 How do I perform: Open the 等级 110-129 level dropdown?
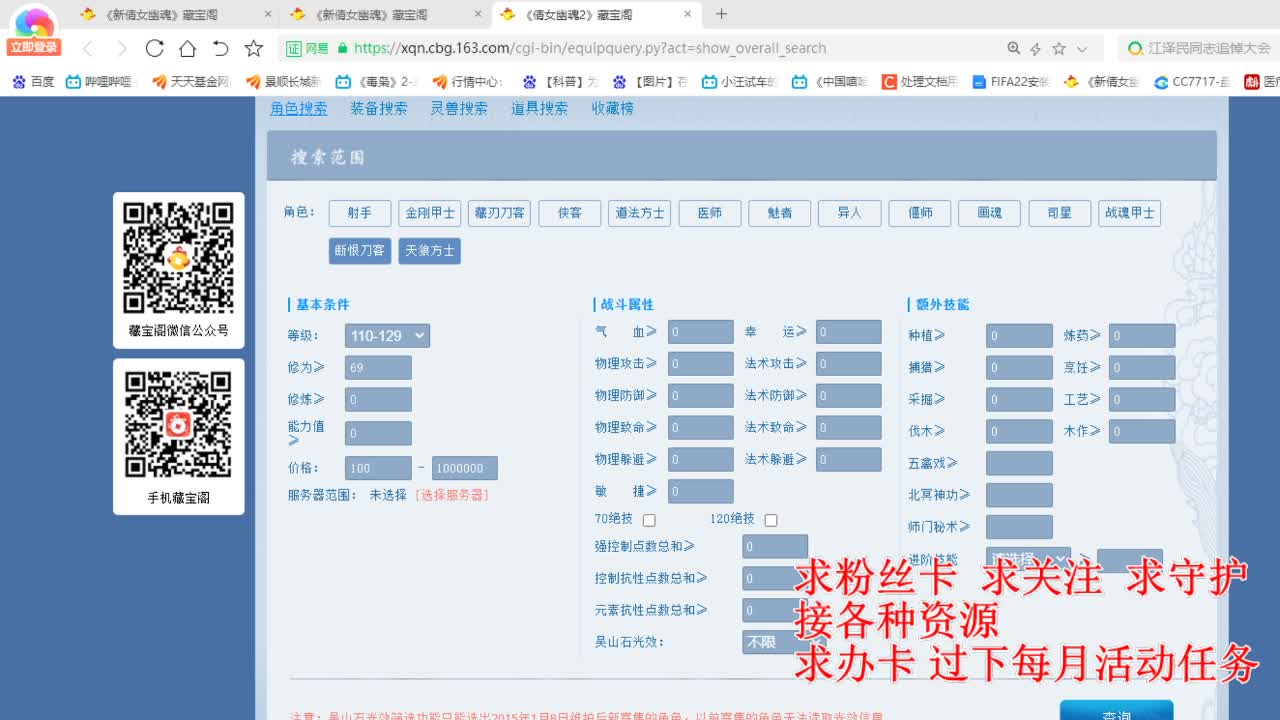[x=387, y=336]
